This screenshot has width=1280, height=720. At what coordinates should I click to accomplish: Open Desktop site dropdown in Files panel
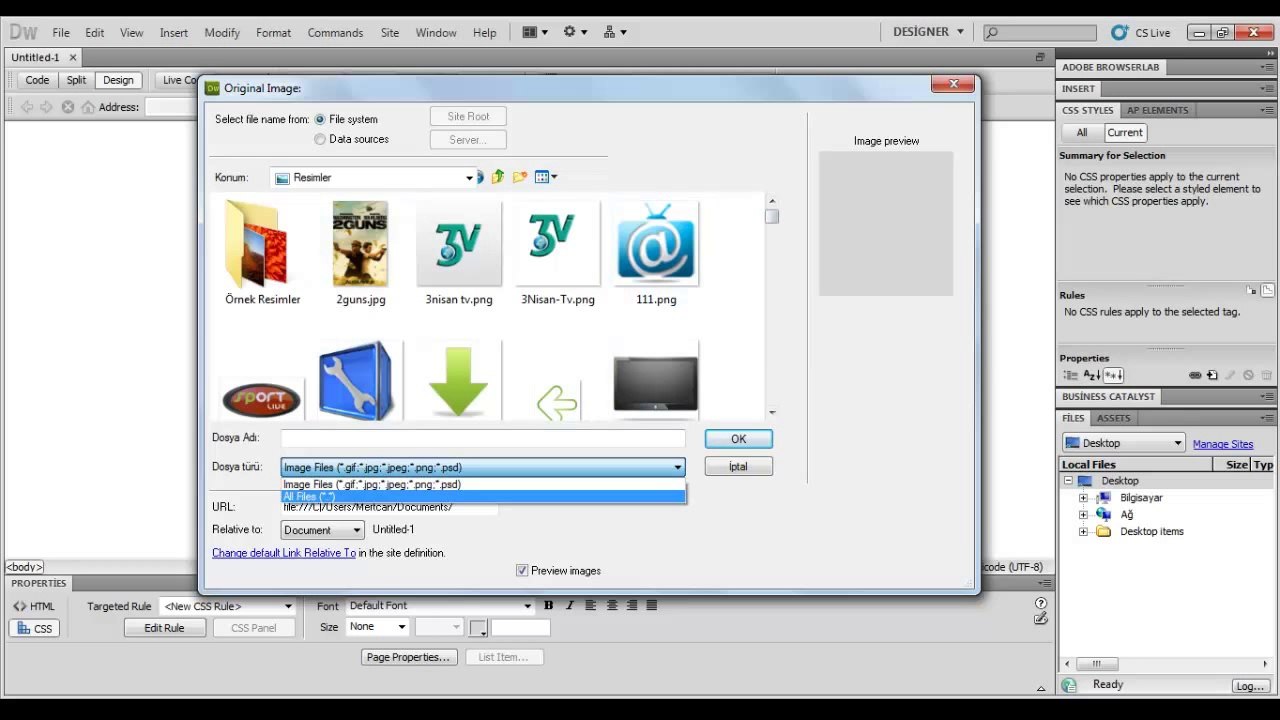(1123, 443)
